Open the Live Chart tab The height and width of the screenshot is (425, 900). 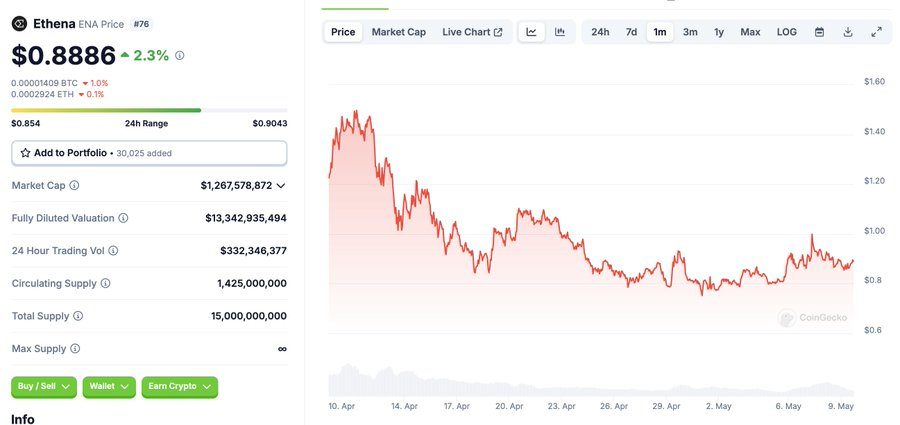point(472,32)
